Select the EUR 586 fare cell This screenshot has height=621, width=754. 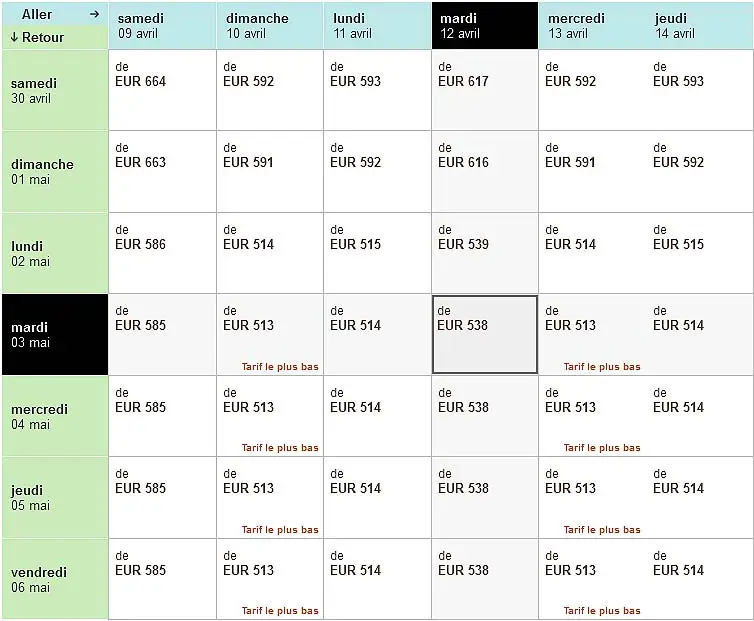(x=162, y=253)
